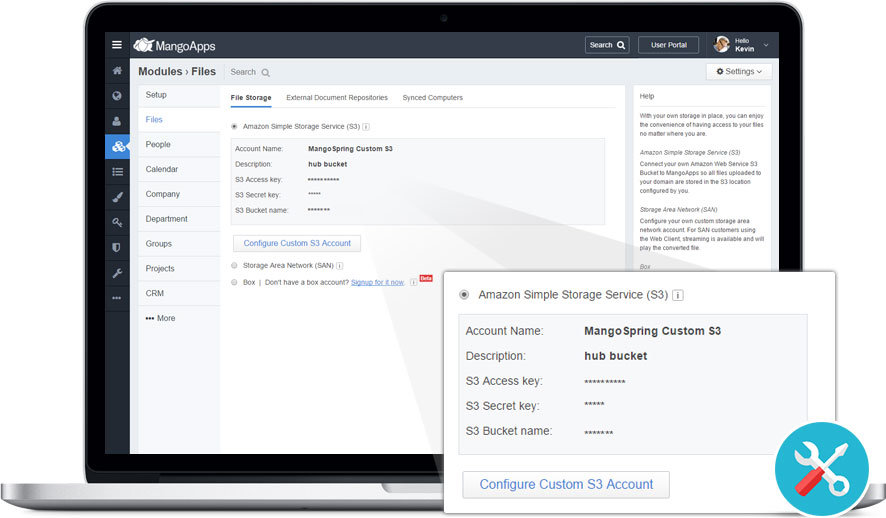
Task: Click the highlighted Modules cubes icon
Action: click(118, 146)
